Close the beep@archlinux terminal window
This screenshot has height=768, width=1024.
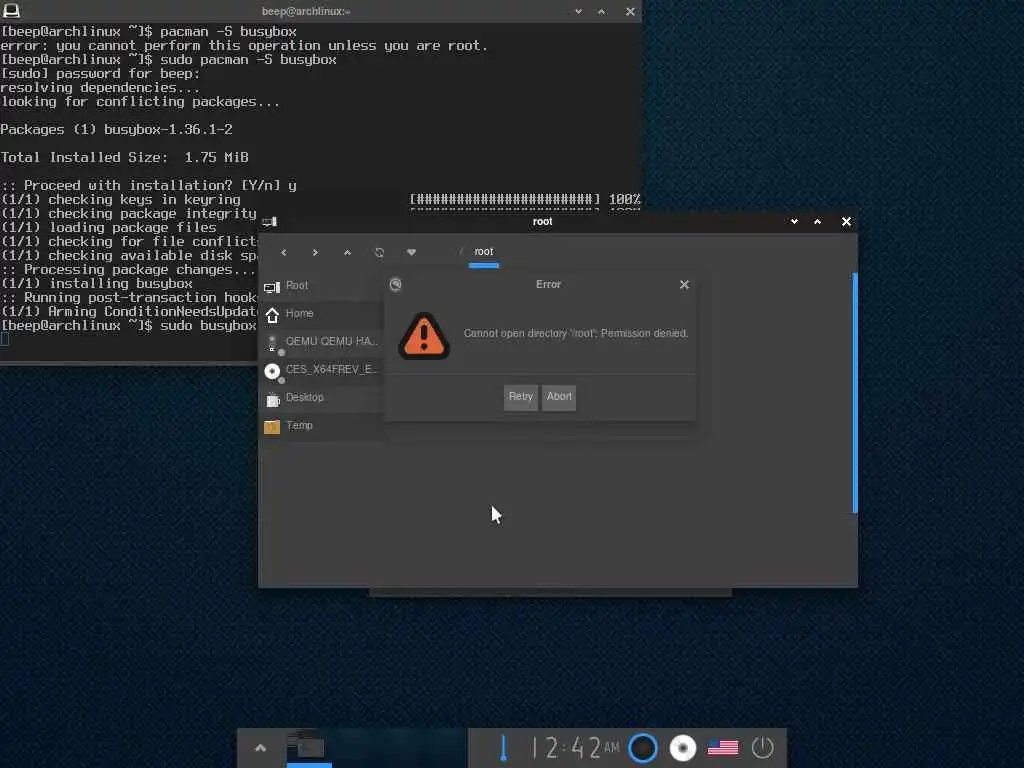pos(630,12)
